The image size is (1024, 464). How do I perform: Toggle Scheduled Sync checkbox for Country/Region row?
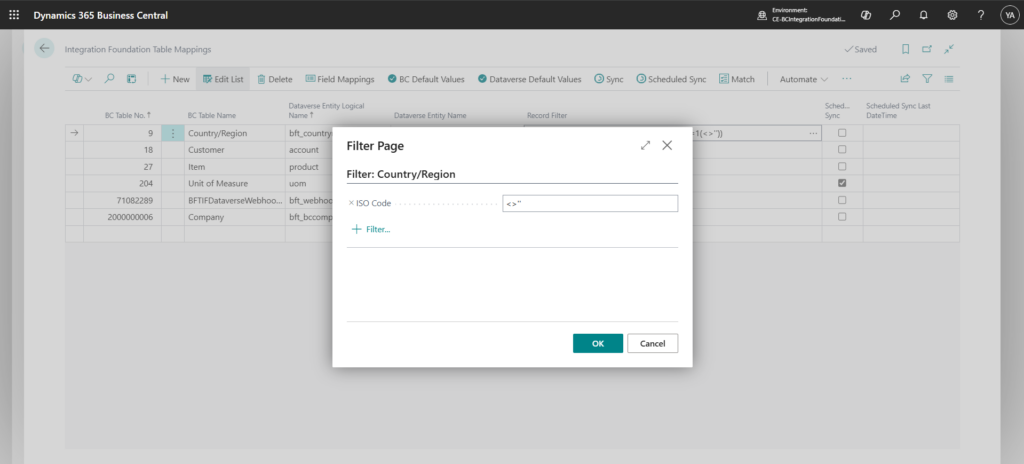(842, 133)
